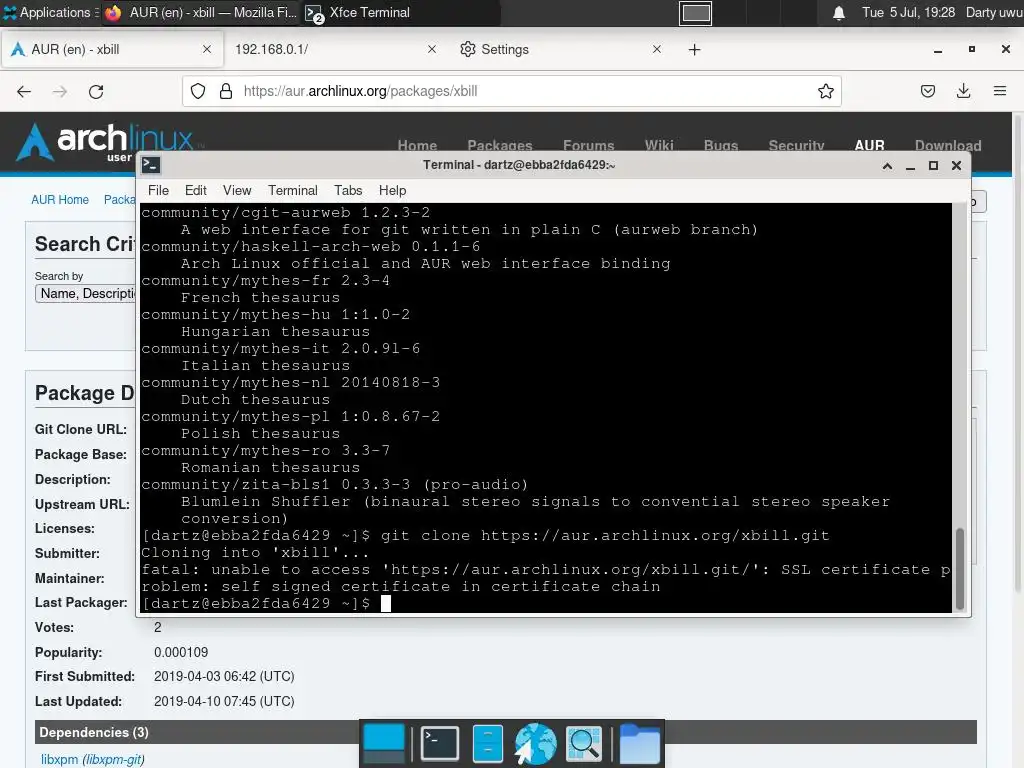Open the terminal File menu
The image size is (1024, 768).
(158, 190)
